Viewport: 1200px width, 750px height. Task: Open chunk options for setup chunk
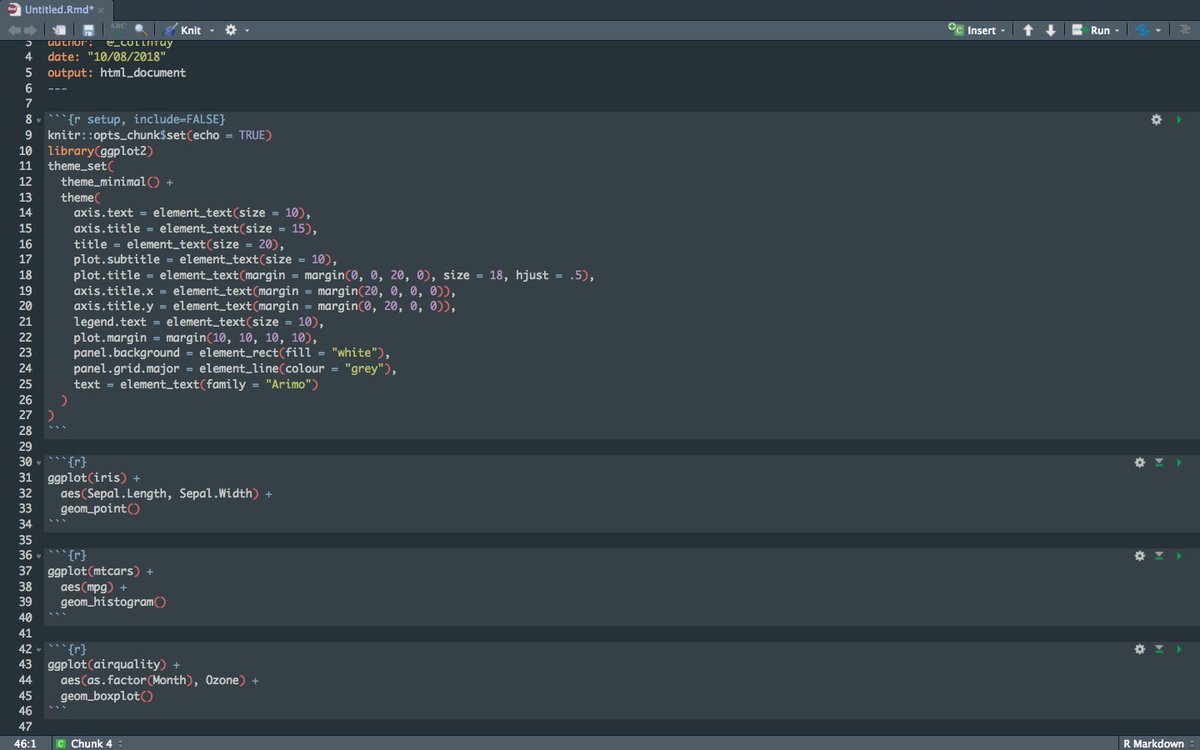pos(1157,119)
